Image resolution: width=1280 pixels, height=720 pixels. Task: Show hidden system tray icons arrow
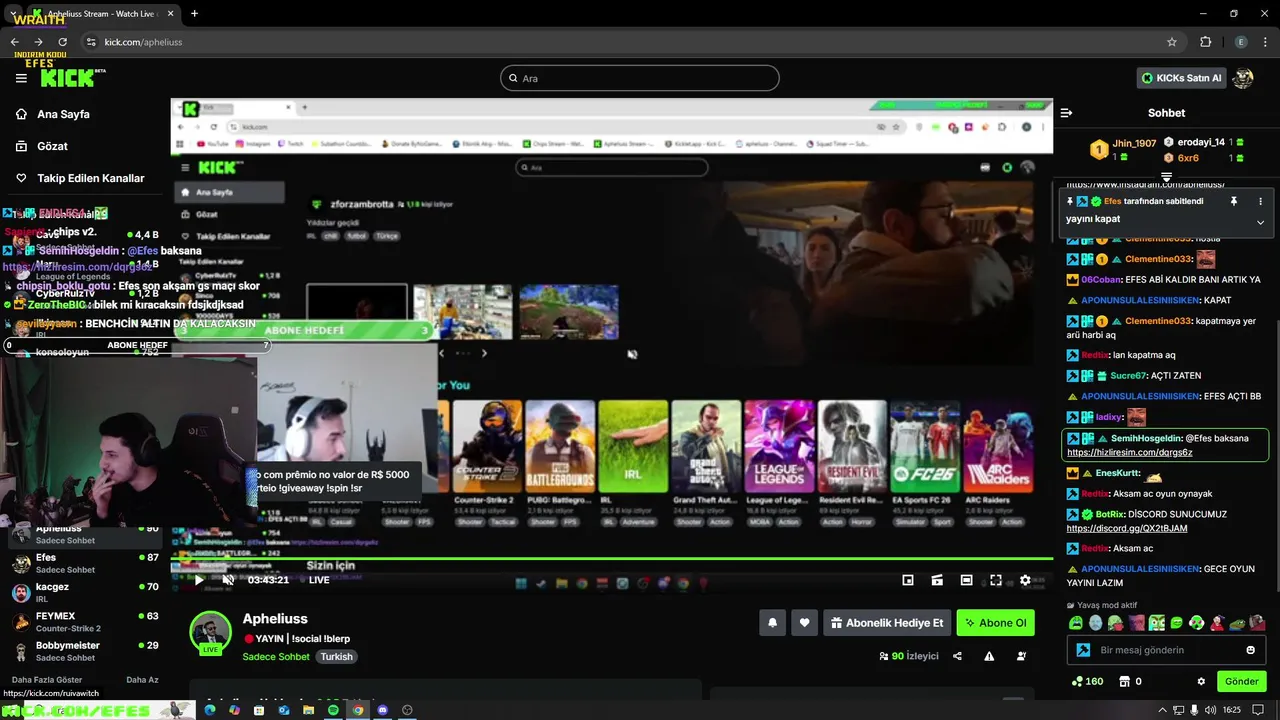pyautogui.click(x=1164, y=710)
